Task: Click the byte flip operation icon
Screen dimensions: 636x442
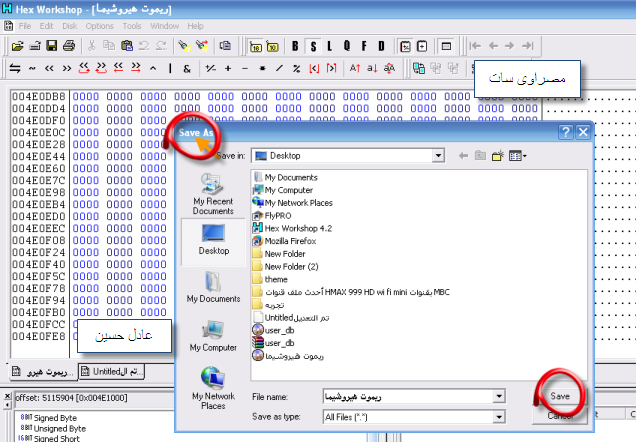Action: (15, 69)
